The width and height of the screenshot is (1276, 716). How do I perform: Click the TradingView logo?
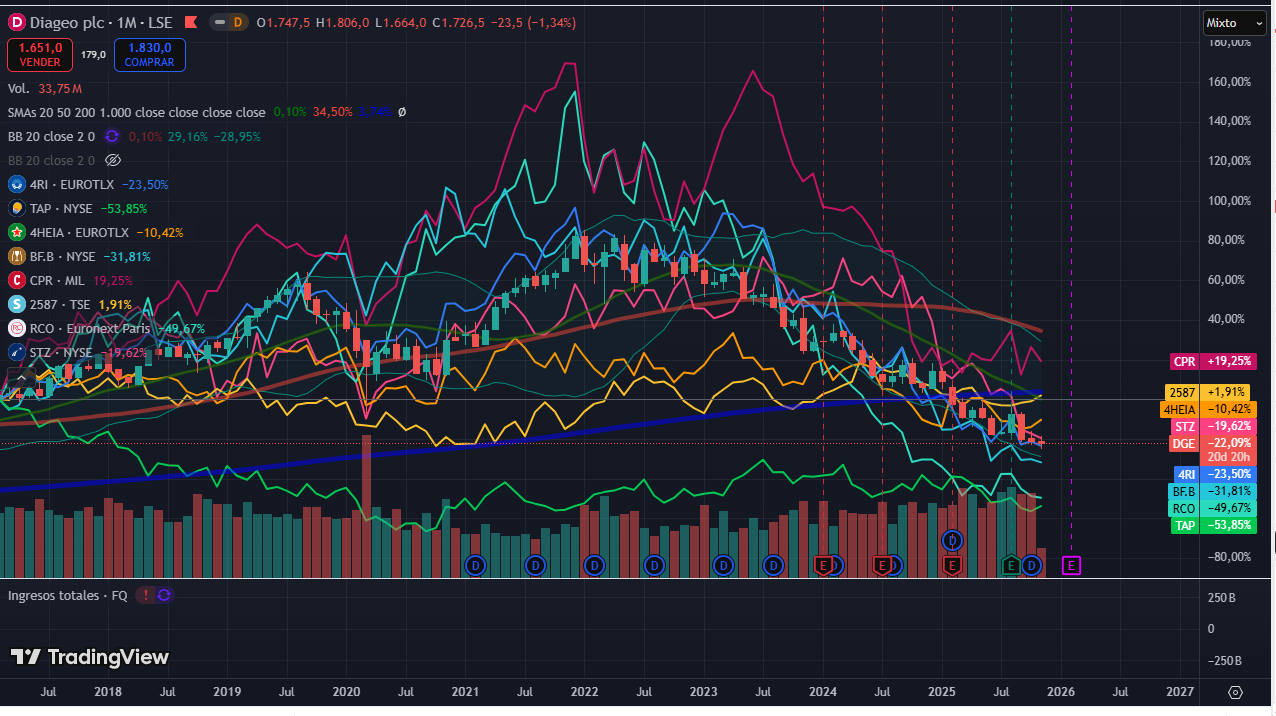tap(90, 657)
